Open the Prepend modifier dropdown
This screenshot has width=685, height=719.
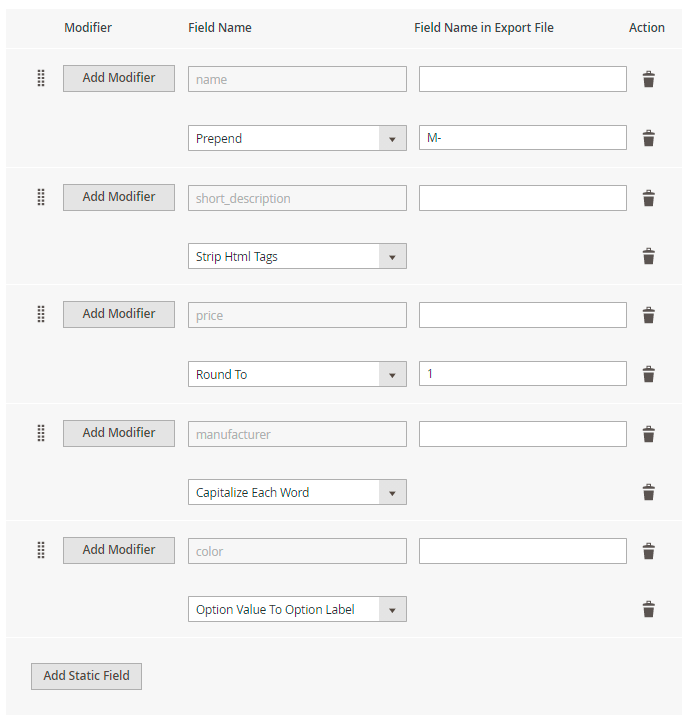coord(297,138)
